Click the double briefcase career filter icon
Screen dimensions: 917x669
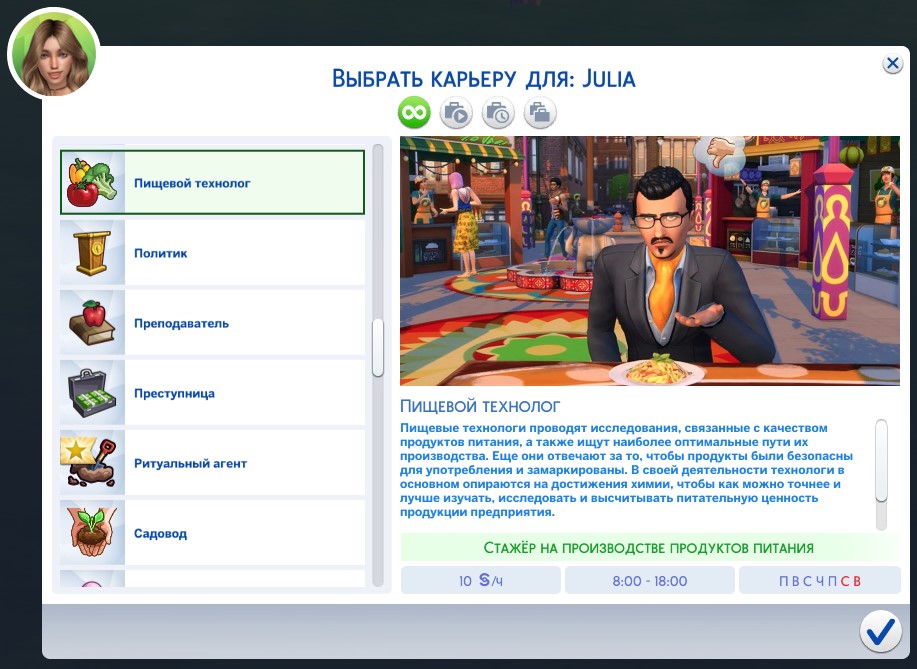[x=540, y=113]
